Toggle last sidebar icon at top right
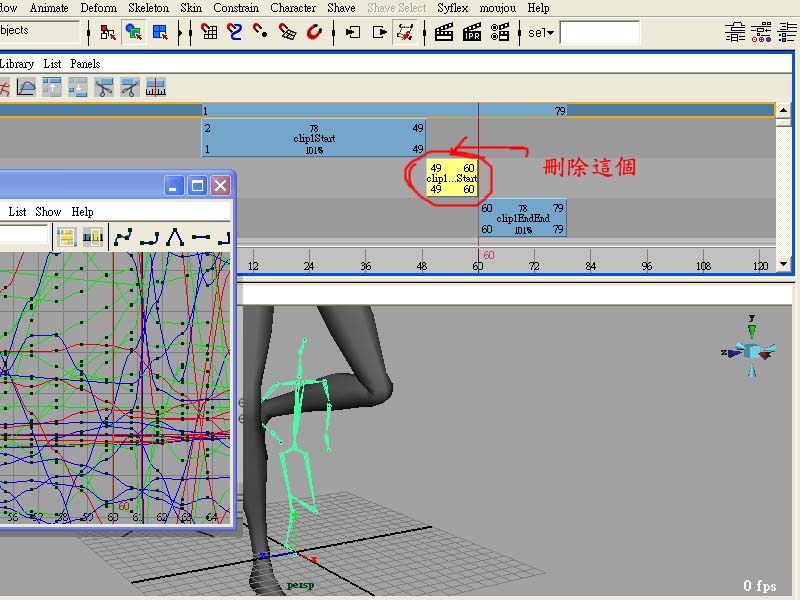The width and height of the screenshot is (800, 600). tap(787, 33)
